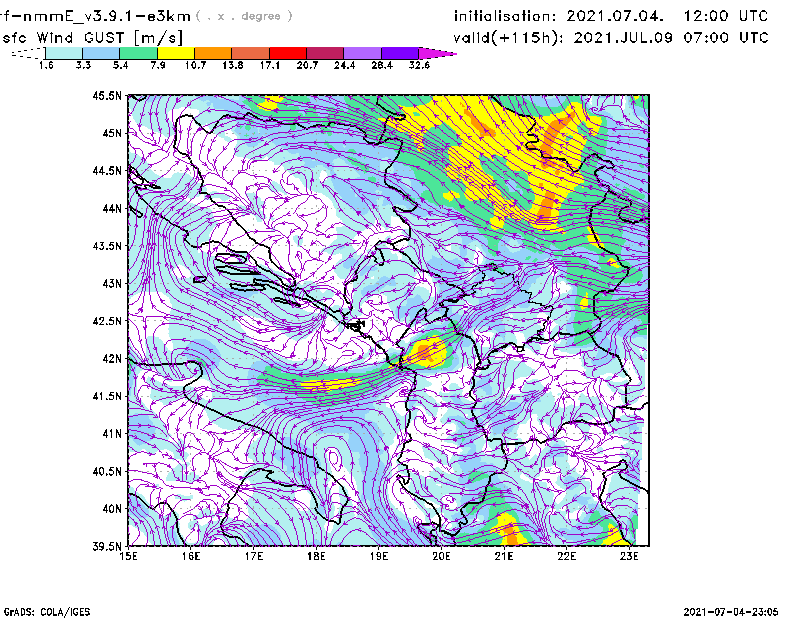Click the 17E longitude label
Viewport: 800px width, 618px height.
[x=254, y=556]
